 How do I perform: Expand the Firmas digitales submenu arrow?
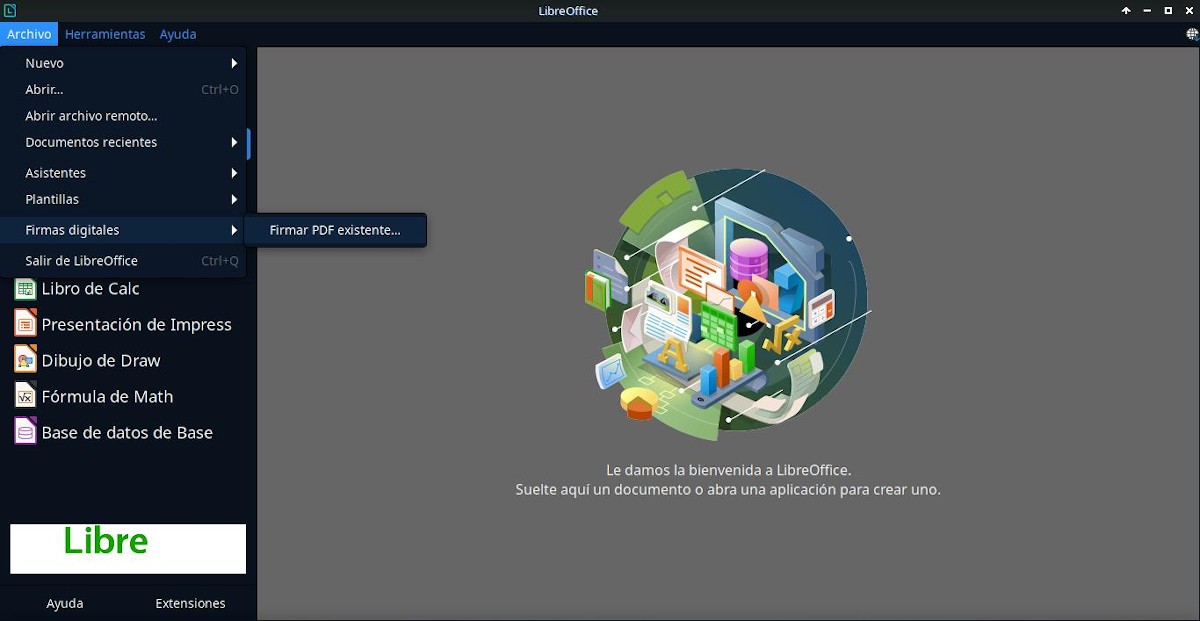tap(234, 230)
